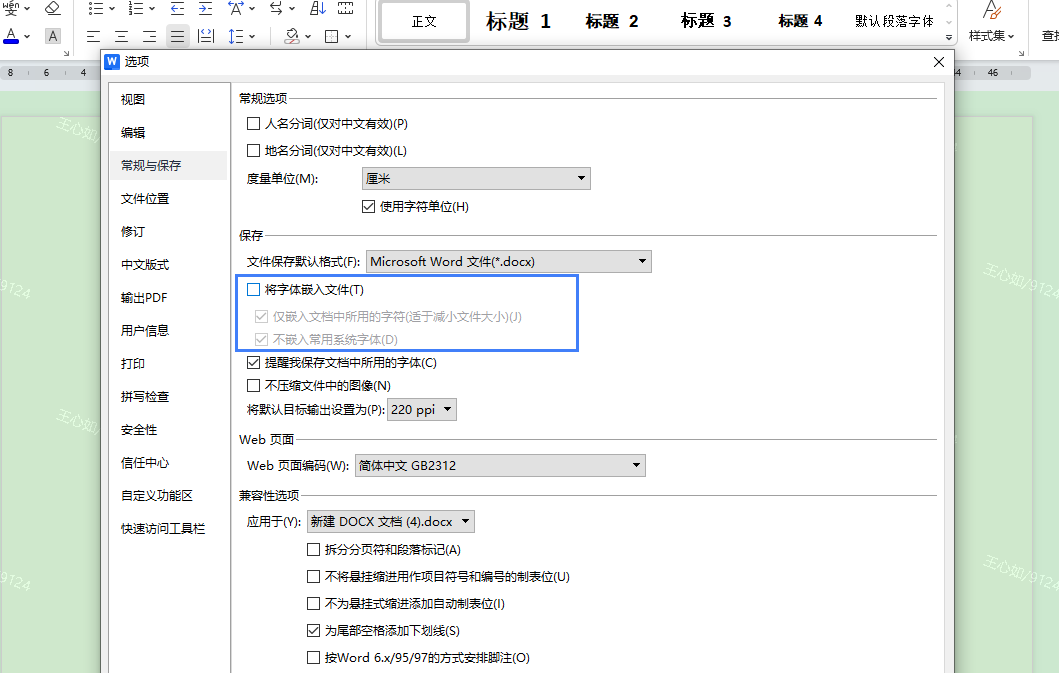Apply the 标题 1 style
This screenshot has width=1059, height=673.
[518, 21]
